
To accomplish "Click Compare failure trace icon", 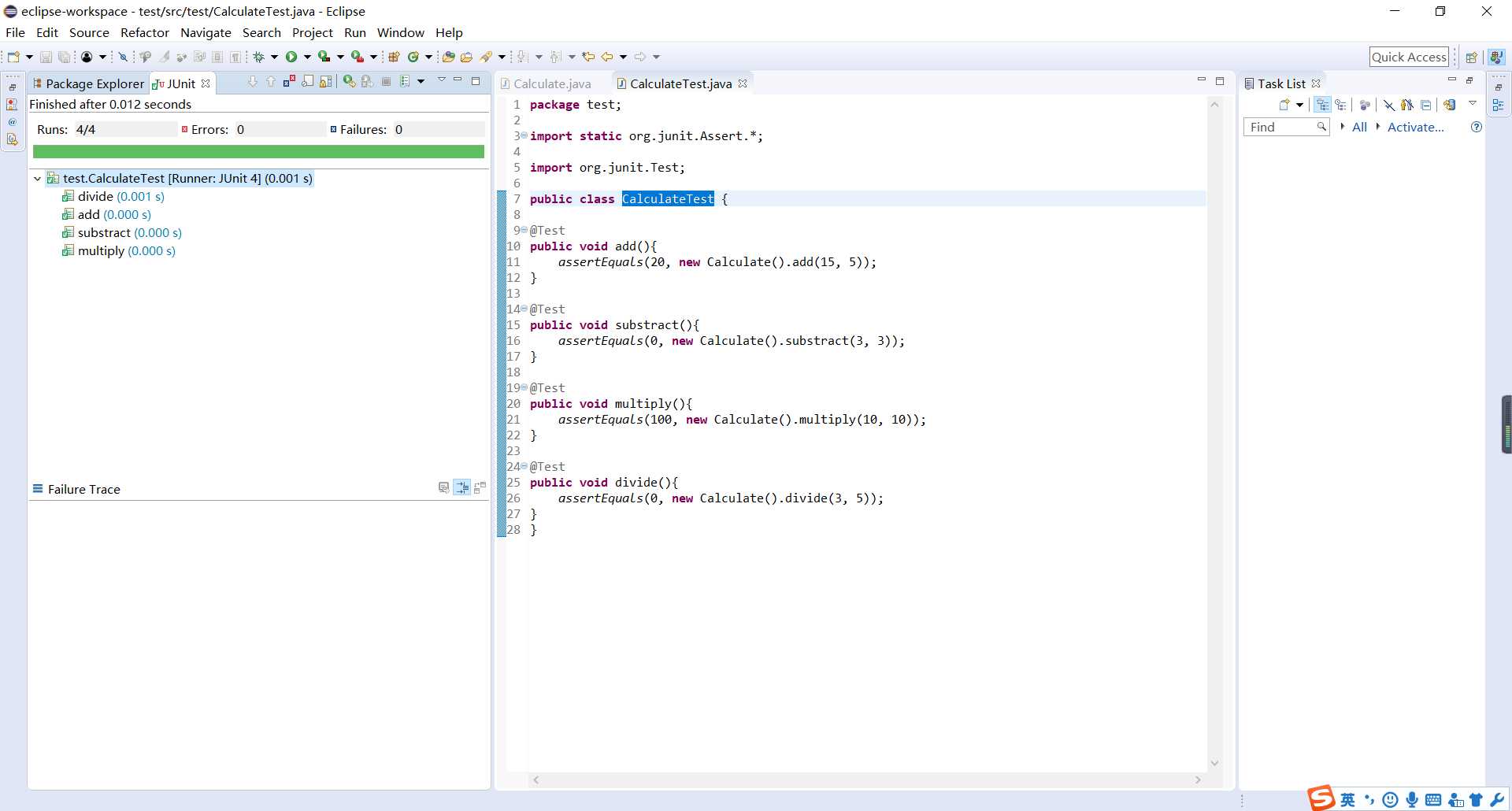I will (x=480, y=488).
